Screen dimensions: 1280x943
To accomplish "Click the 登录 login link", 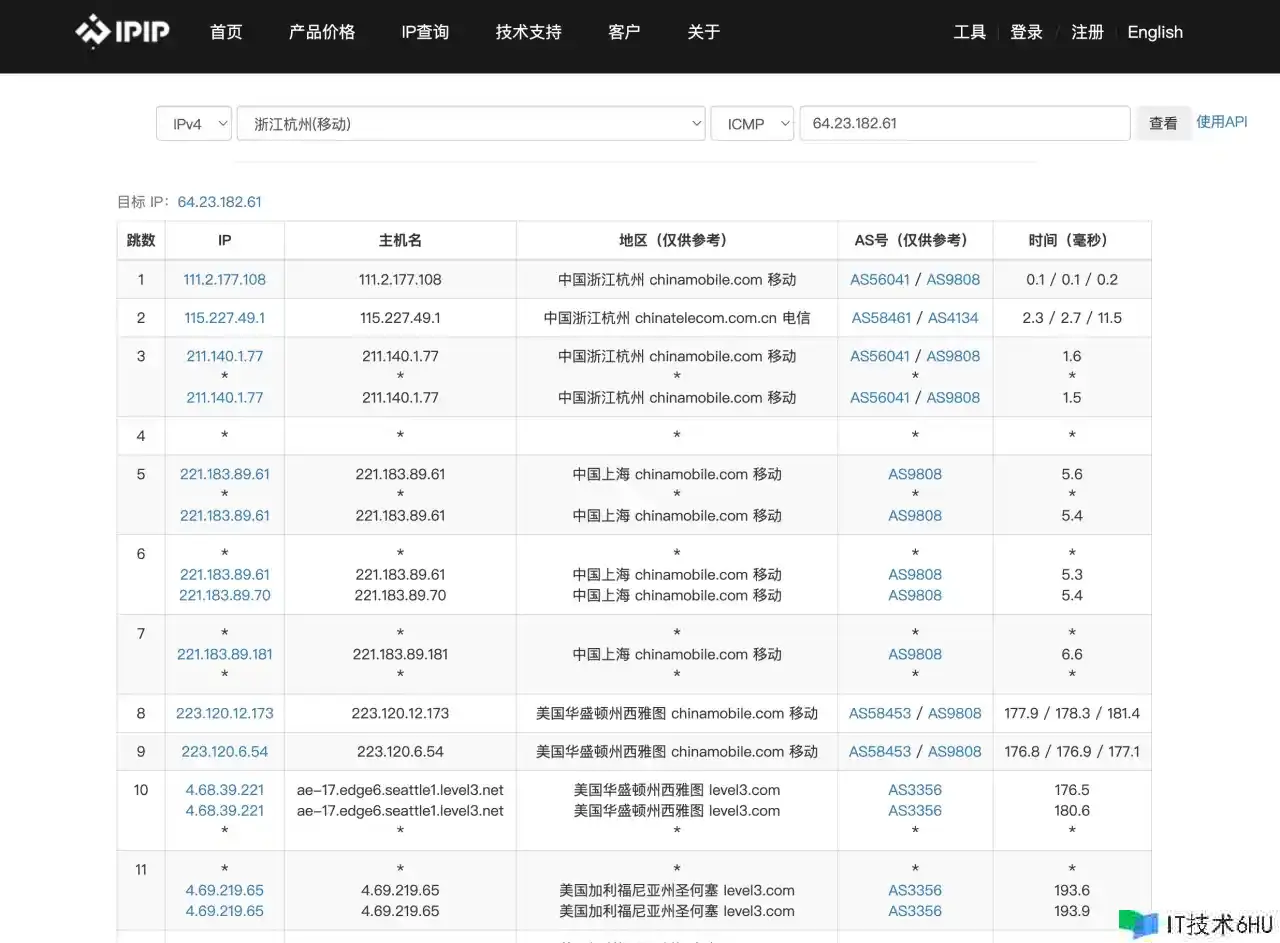I will point(1026,32).
